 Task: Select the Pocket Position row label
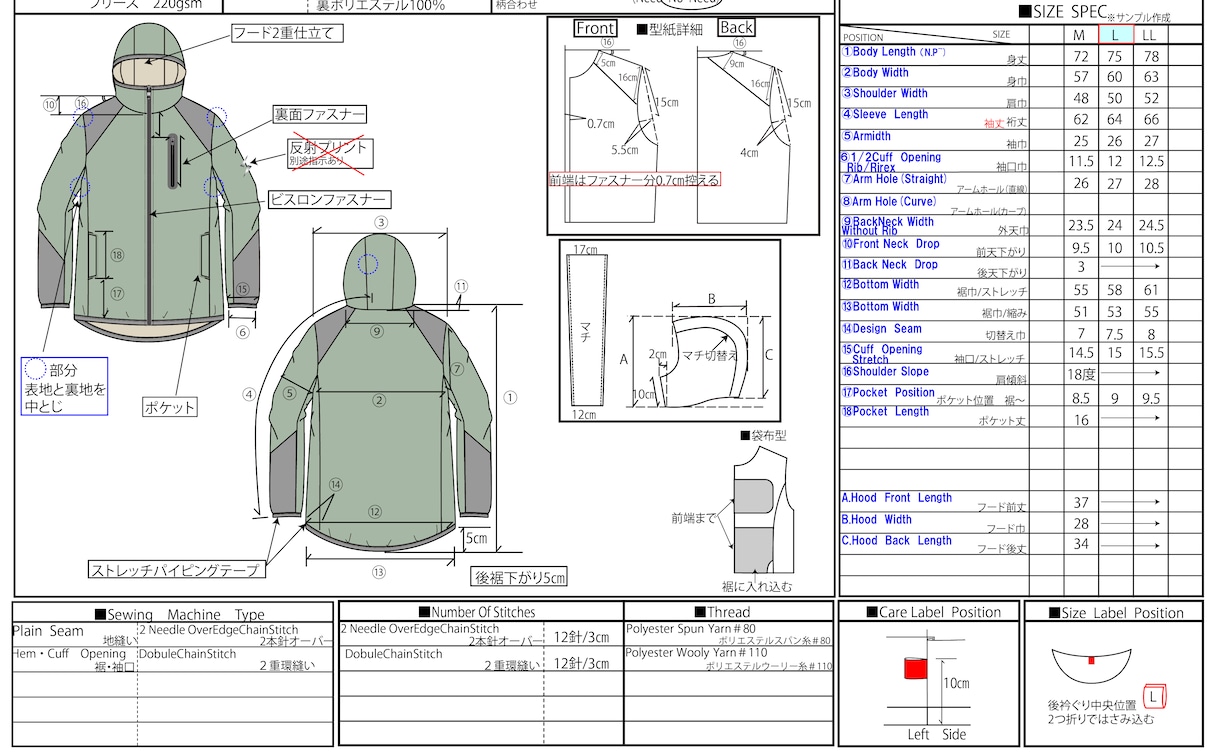pos(888,393)
